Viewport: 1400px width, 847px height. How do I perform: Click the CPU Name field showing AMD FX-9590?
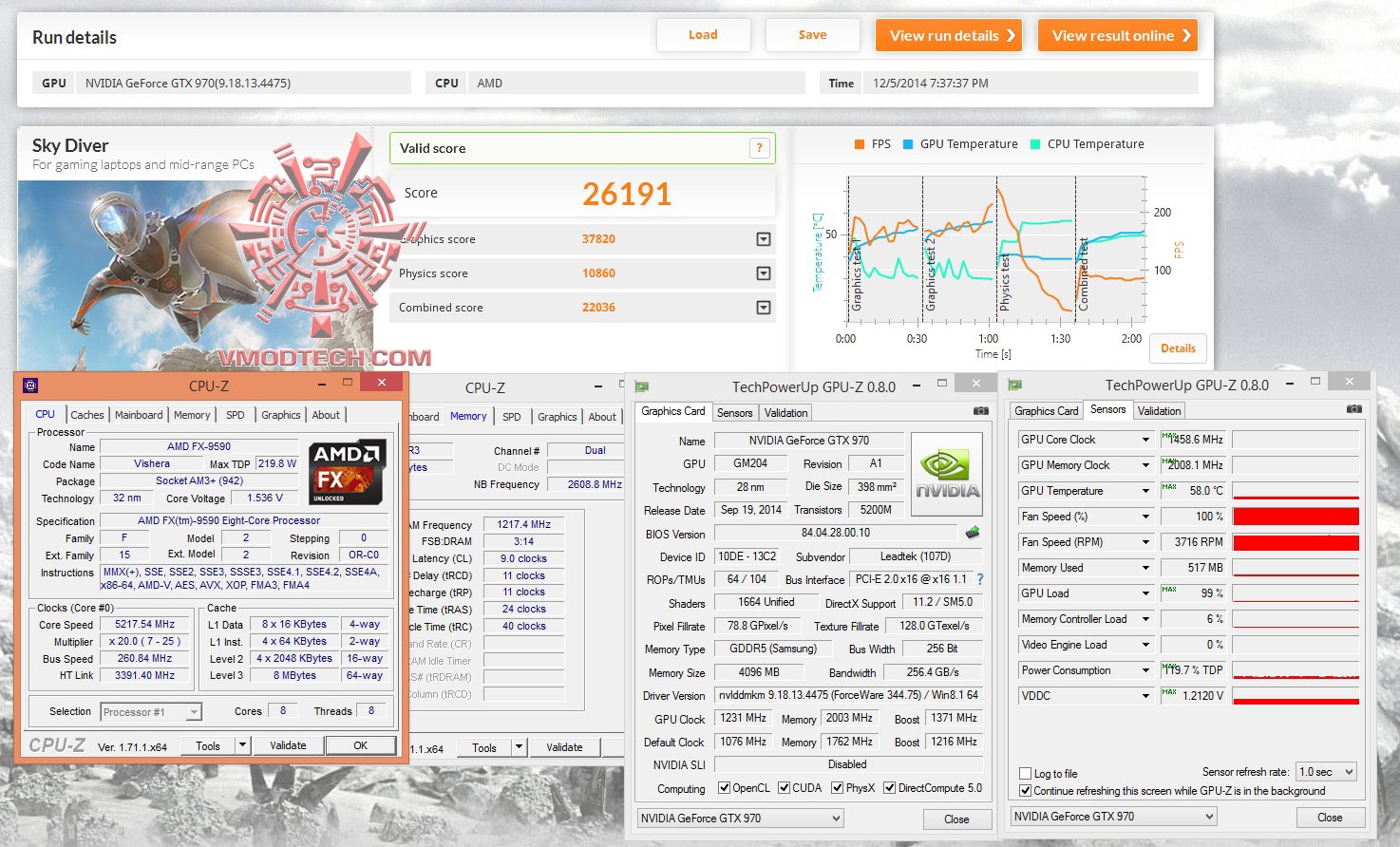point(199,446)
